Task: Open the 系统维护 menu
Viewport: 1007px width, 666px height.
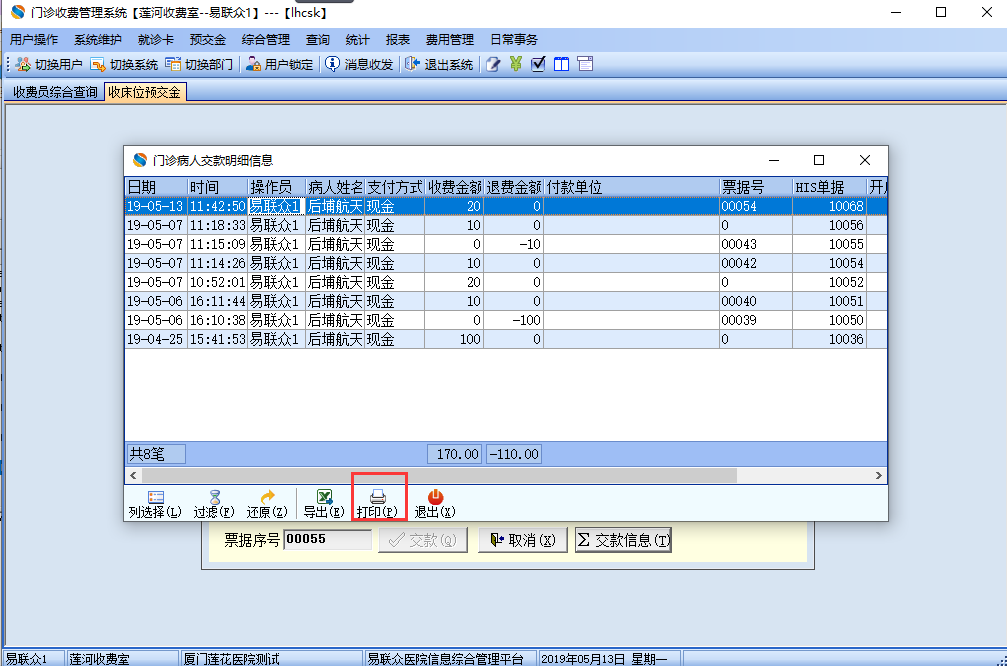Action: pos(98,40)
